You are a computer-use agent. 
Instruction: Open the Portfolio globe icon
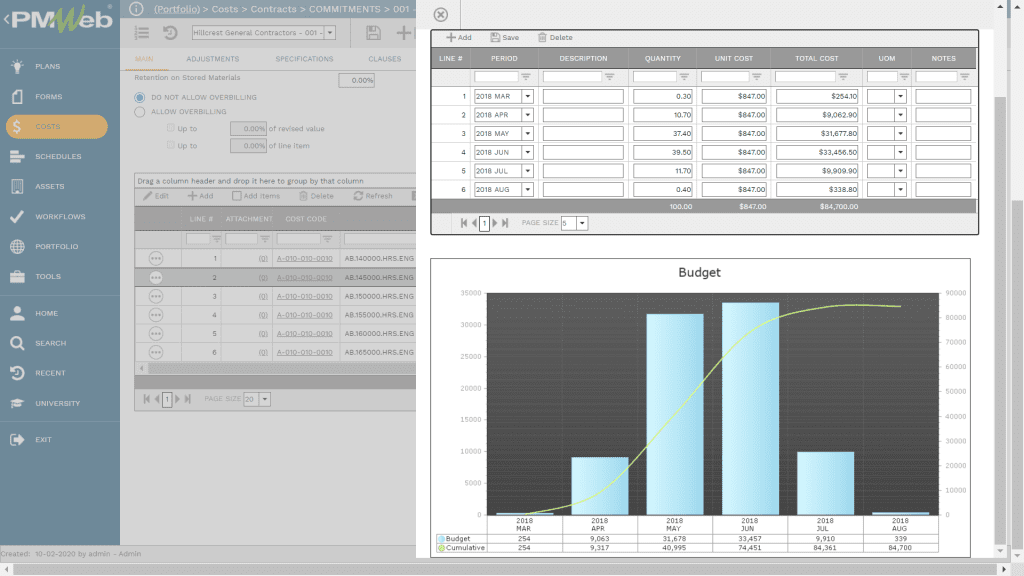pyautogui.click(x=17, y=247)
